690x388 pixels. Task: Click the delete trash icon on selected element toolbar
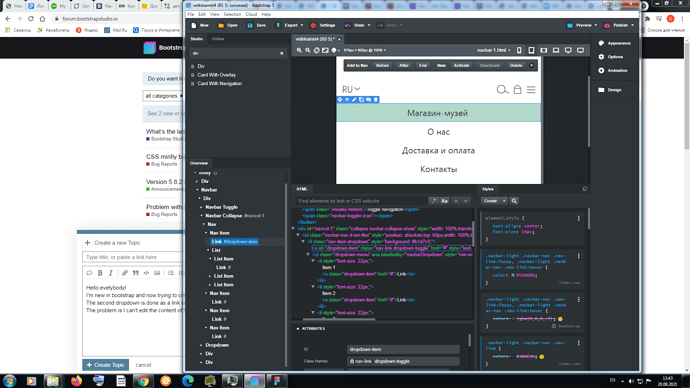(375, 100)
